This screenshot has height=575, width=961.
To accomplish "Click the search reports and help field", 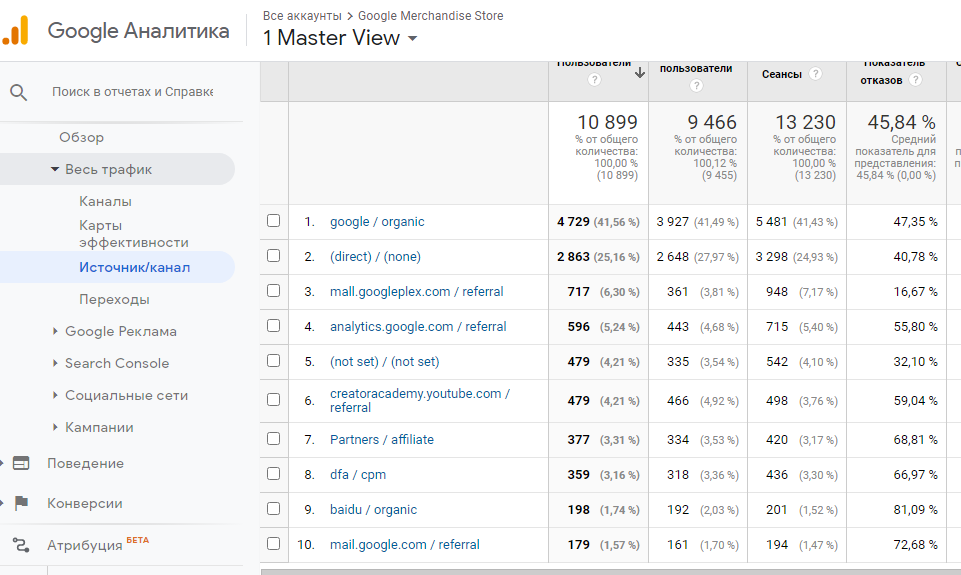I will pos(132,92).
